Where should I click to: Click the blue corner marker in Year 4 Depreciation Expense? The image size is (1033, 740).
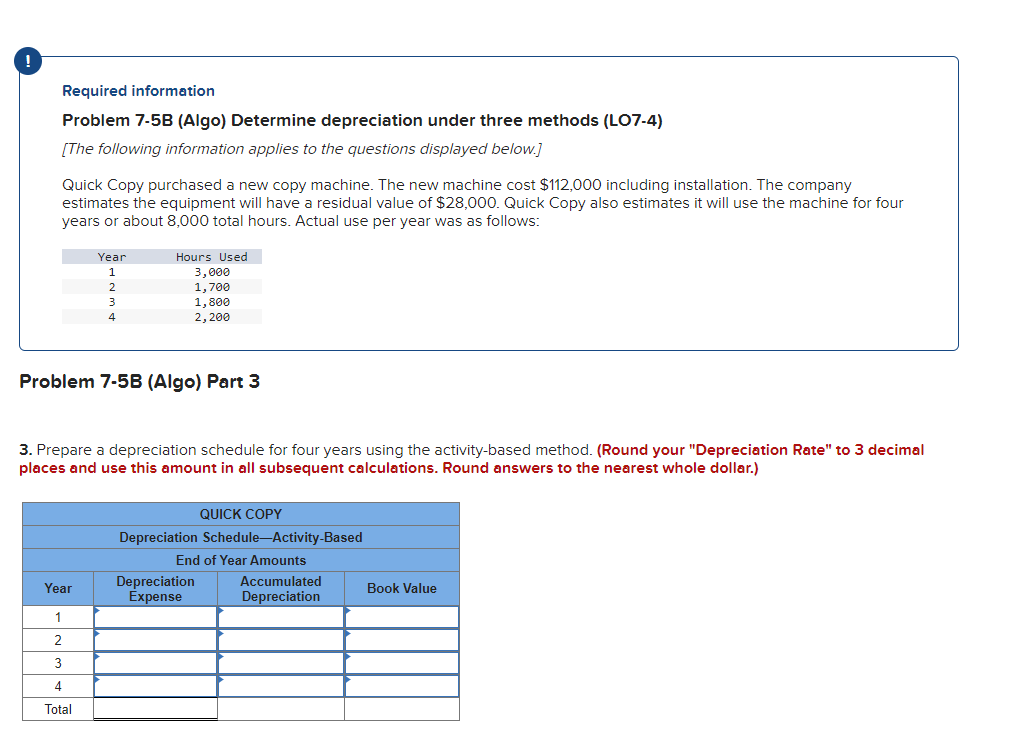click(95, 680)
